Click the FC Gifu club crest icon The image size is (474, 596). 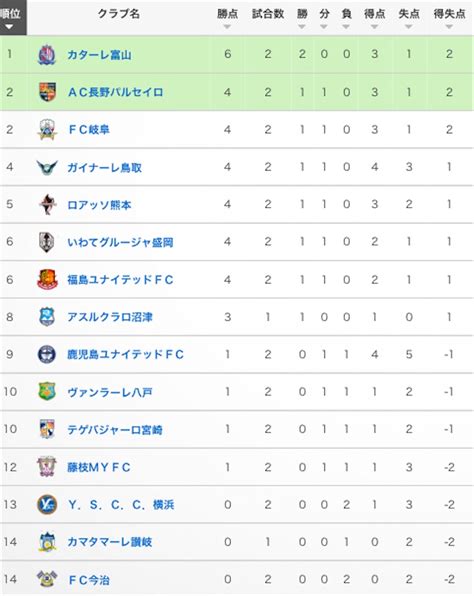tap(47, 129)
